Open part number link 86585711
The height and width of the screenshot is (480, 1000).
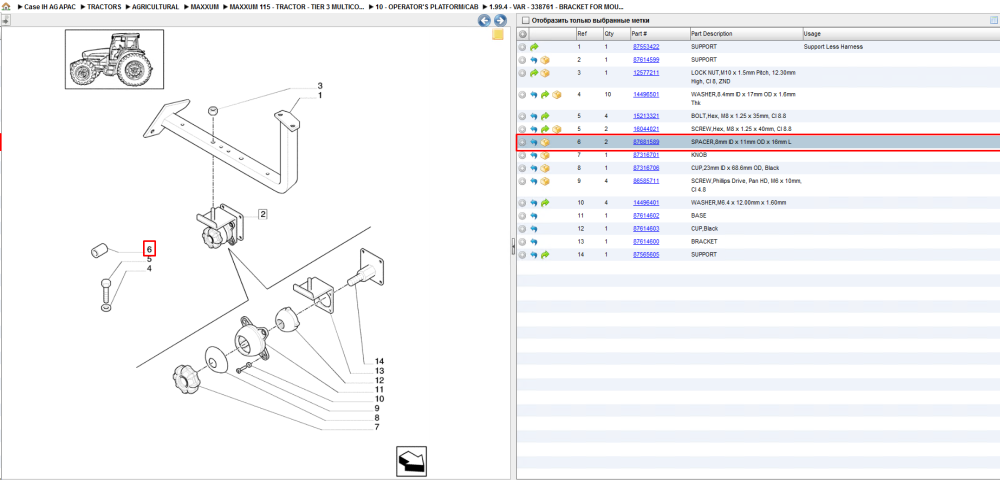645,181
